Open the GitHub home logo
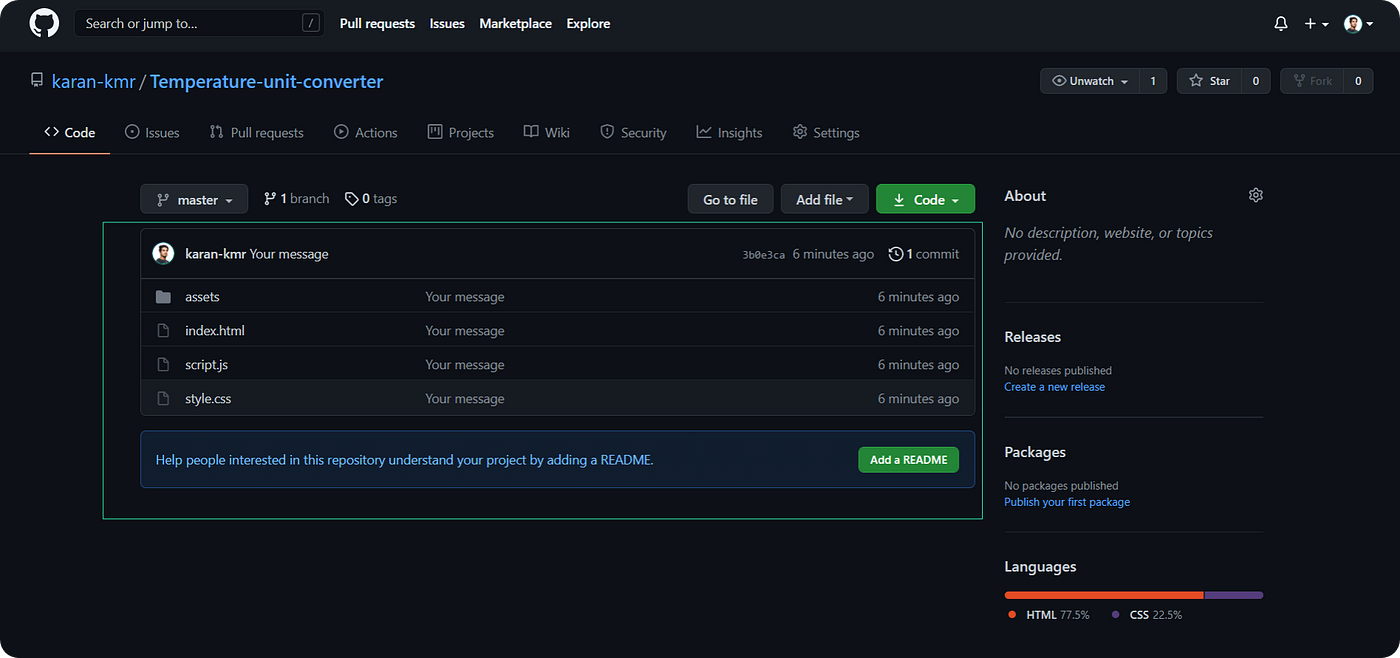Image resolution: width=1400 pixels, height=658 pixels. point(44,23)
